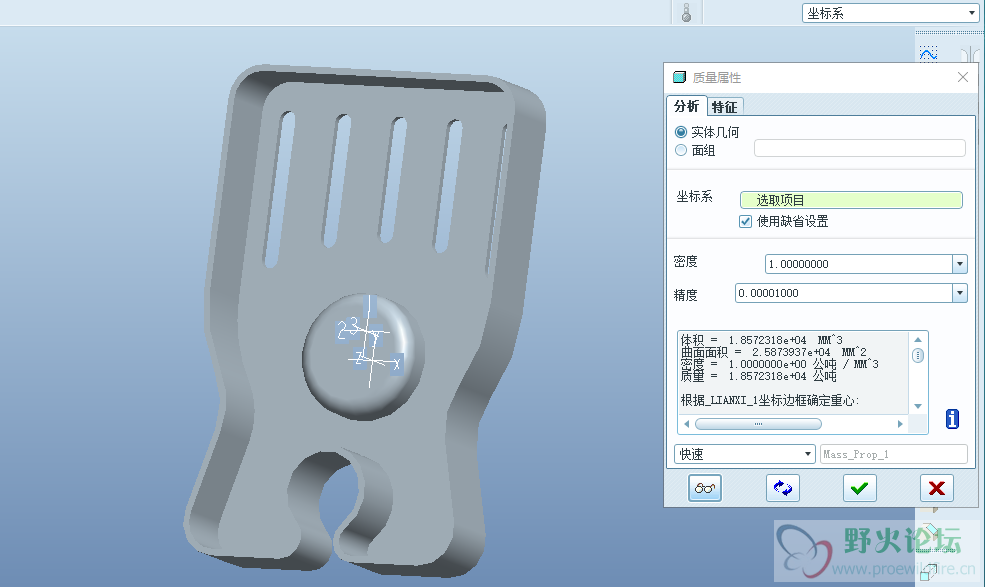Screen dimensions: 985x587
Task: Click the Mass_Prop_1 name field
Action: coord(893,454)
